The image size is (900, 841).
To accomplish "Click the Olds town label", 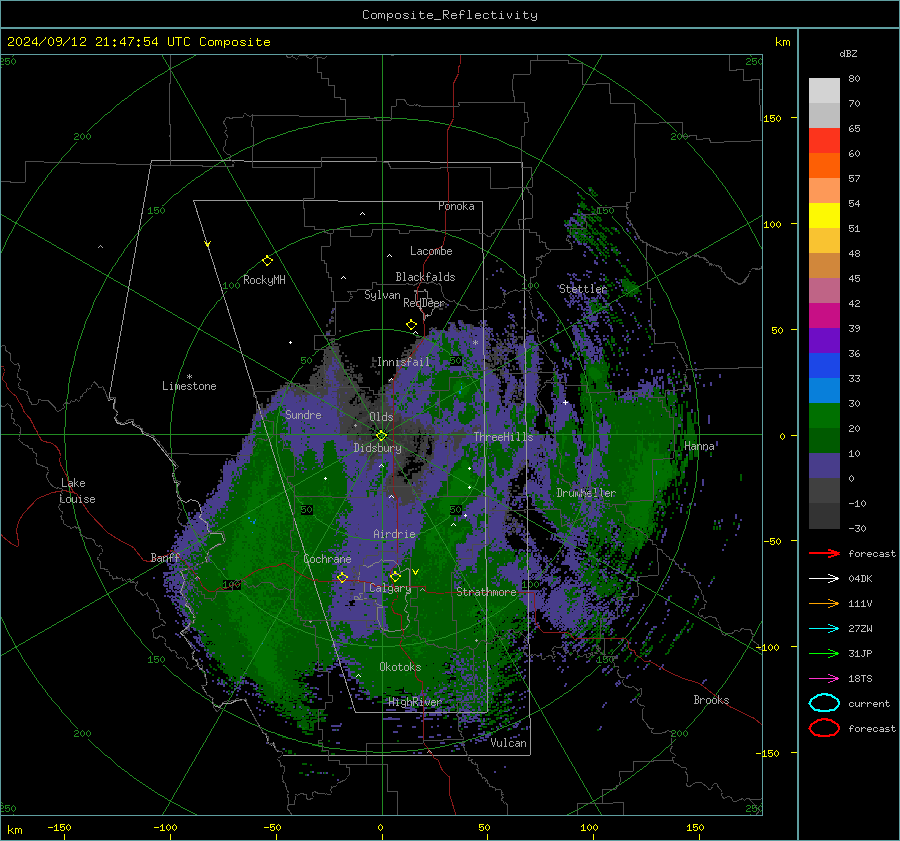I will pos(381,417).
